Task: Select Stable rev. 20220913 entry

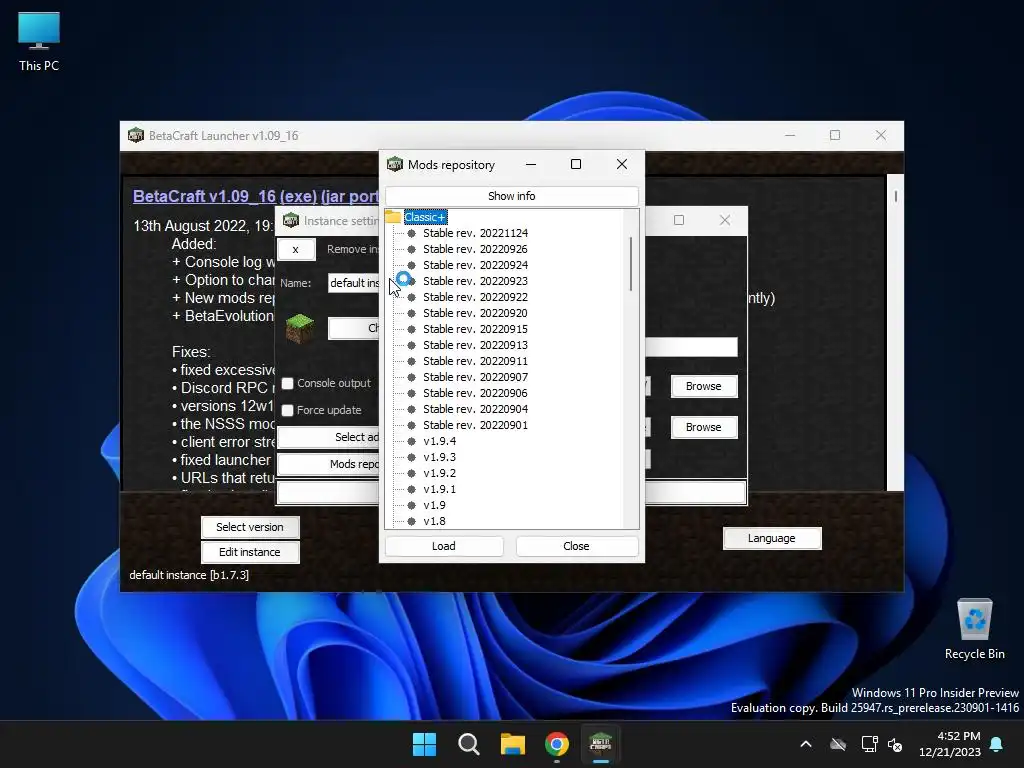Action: (x=475, y=345)
